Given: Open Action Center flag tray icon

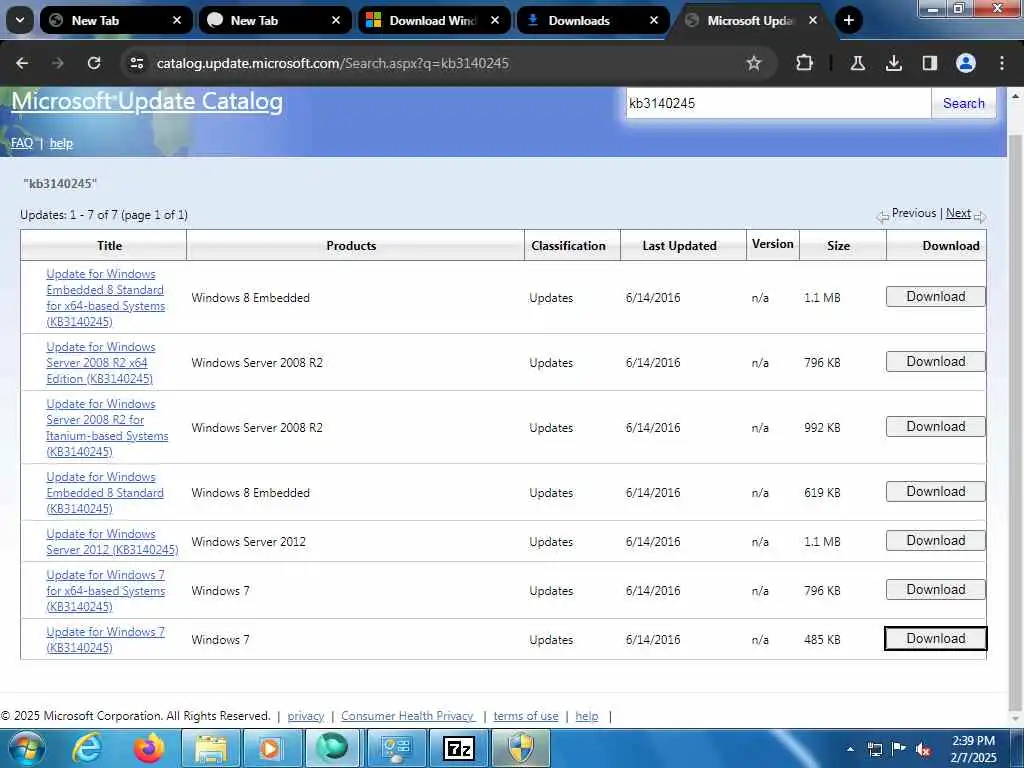Looking at the screenshot, I should click(x=899, y=748).
